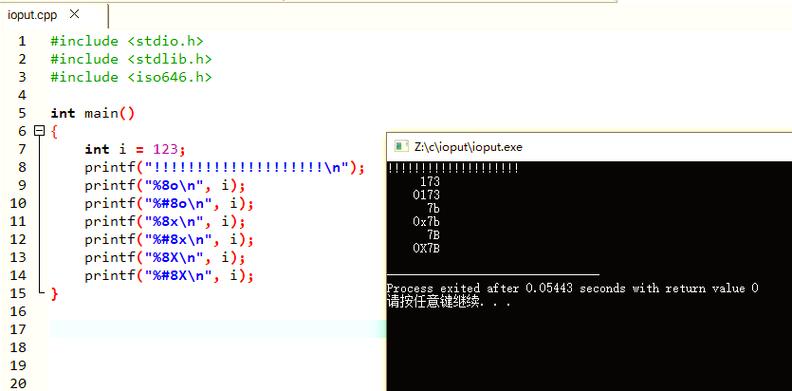
Task: Click the Z:\c\ioput\ioput.exe console title
Action: point(468,147)
